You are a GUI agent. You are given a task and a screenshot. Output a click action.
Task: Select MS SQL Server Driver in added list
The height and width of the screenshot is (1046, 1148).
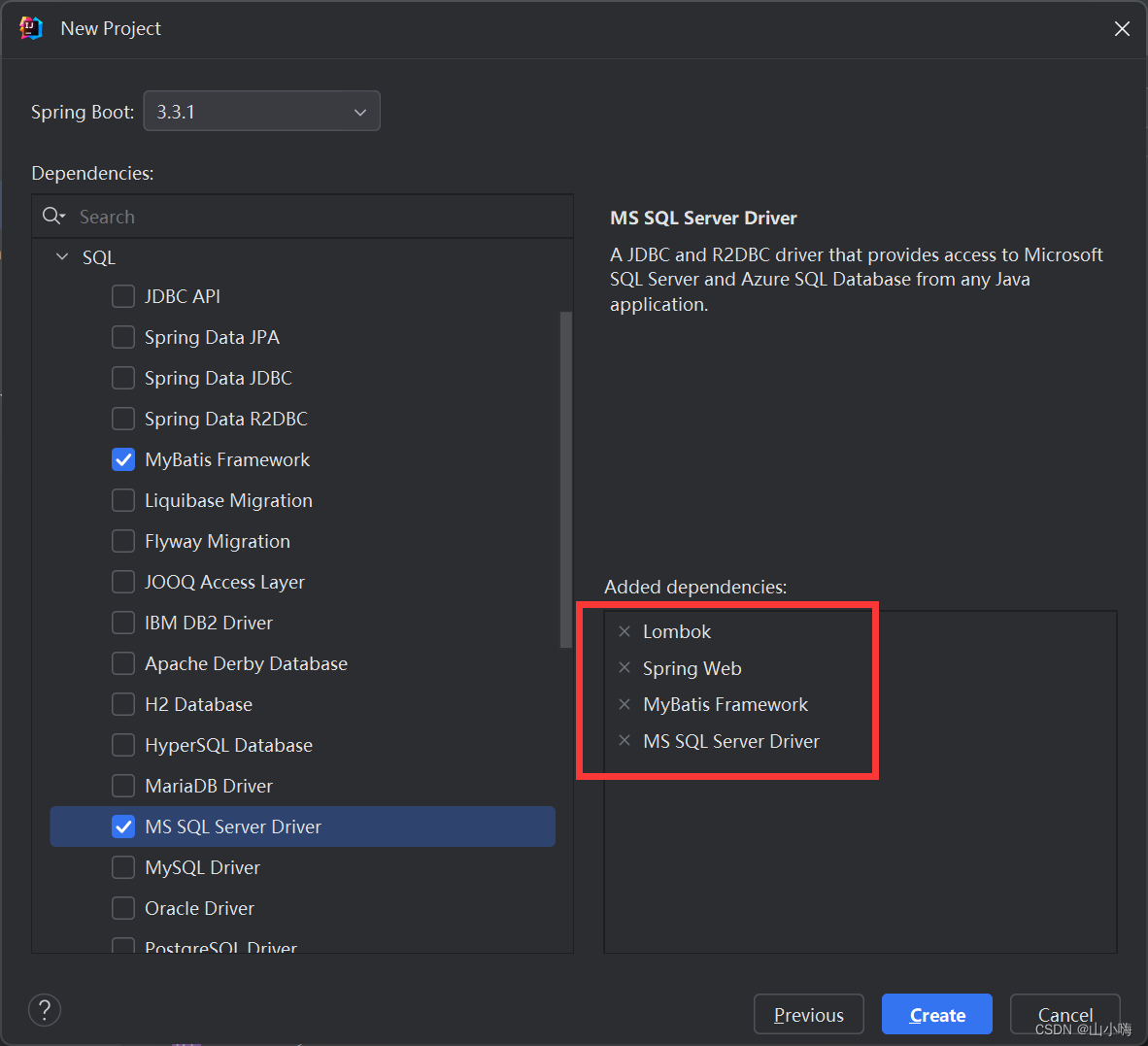(730, 741)
